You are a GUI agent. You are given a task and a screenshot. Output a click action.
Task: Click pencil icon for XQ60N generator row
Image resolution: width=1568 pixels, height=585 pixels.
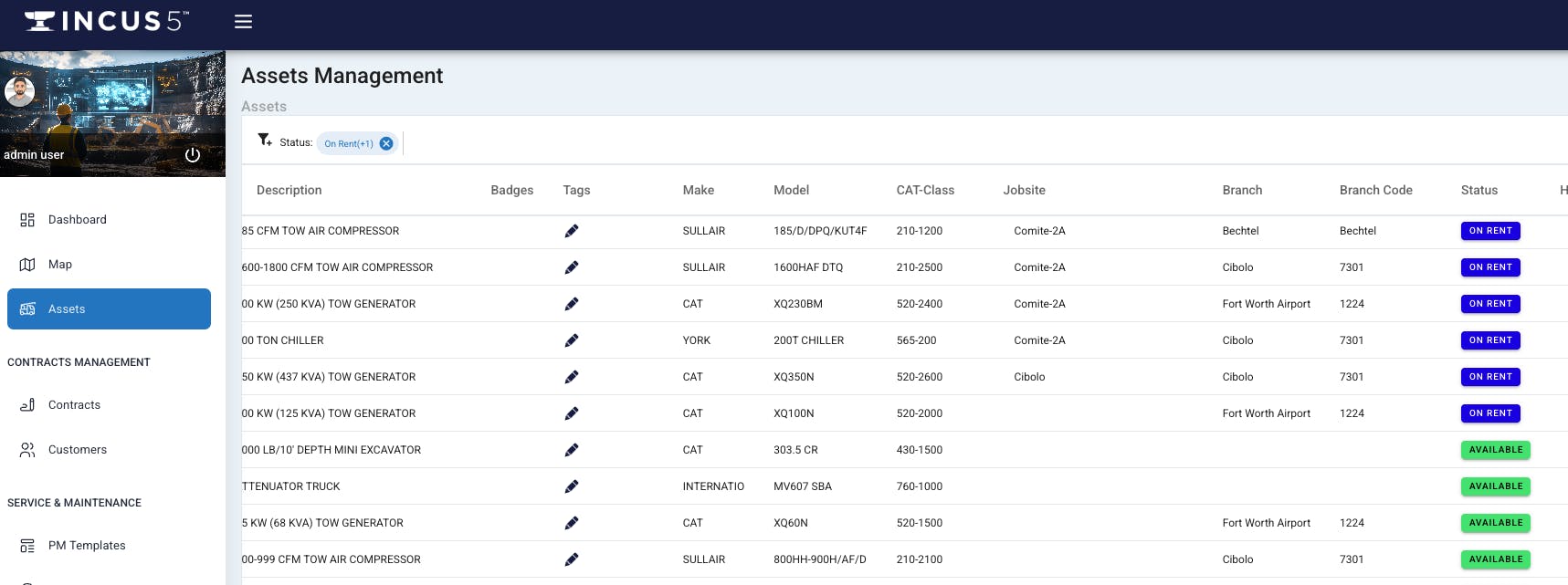[572, 523]
